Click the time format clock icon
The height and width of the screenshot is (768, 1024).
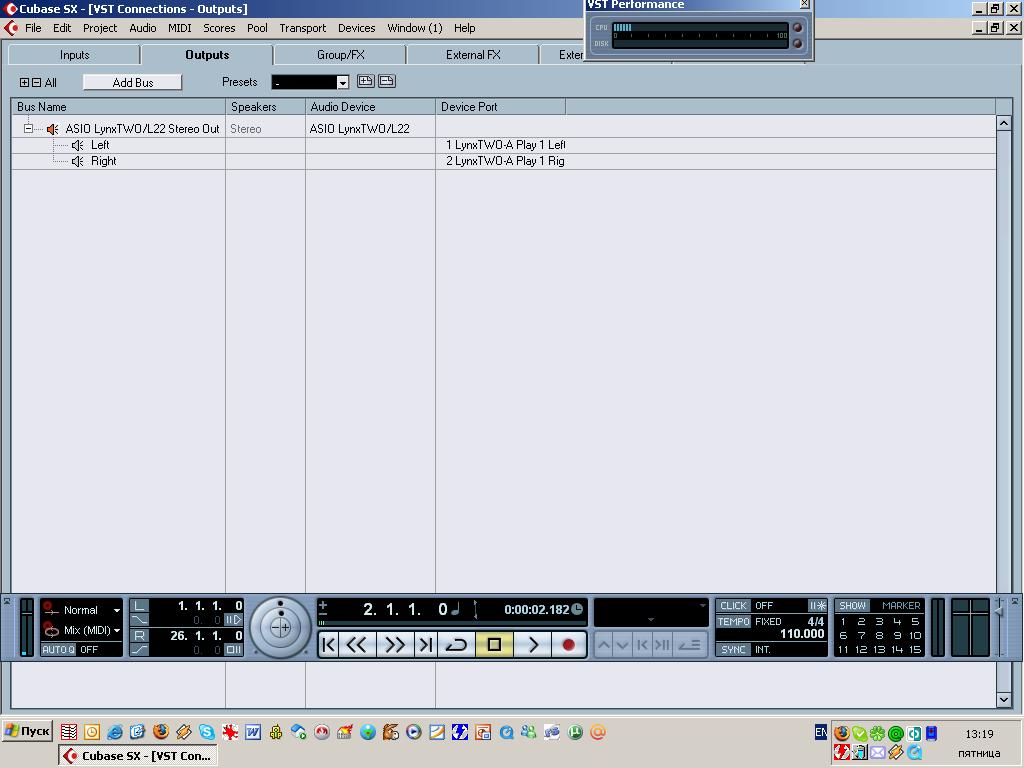577,609
